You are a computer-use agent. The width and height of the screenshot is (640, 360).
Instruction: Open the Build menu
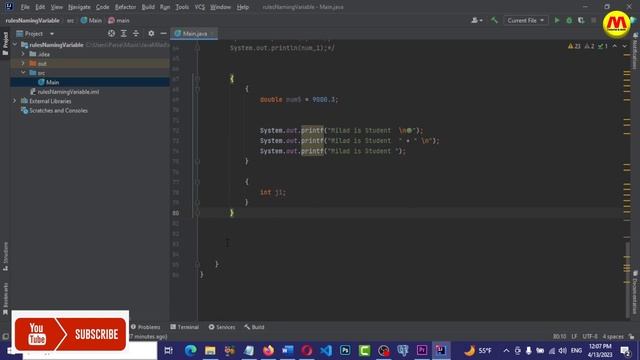148,7
